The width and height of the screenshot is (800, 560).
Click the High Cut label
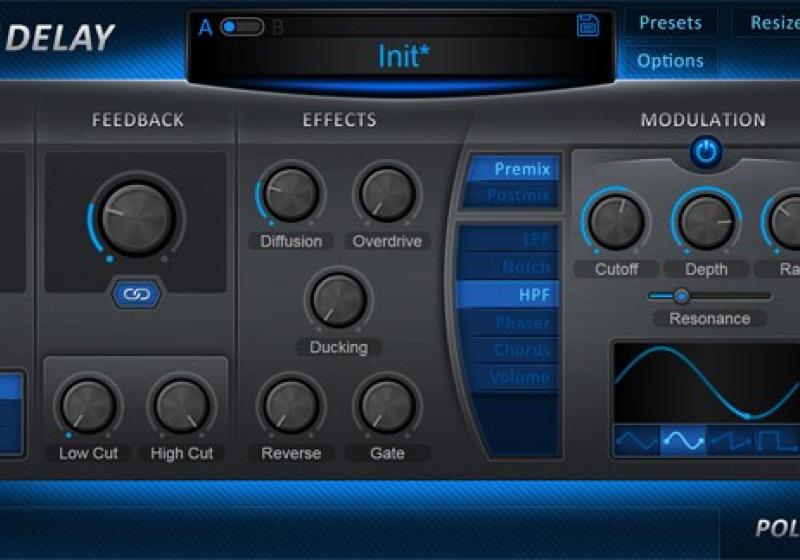182,453
